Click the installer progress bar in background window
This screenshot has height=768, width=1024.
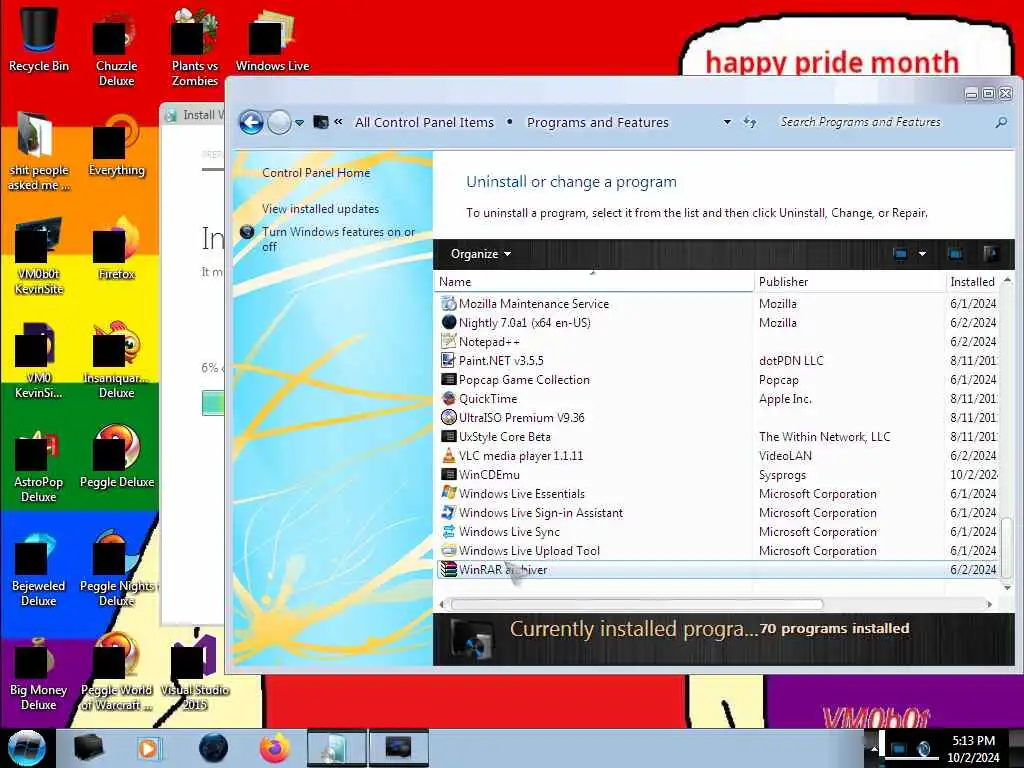pos(213,403)
